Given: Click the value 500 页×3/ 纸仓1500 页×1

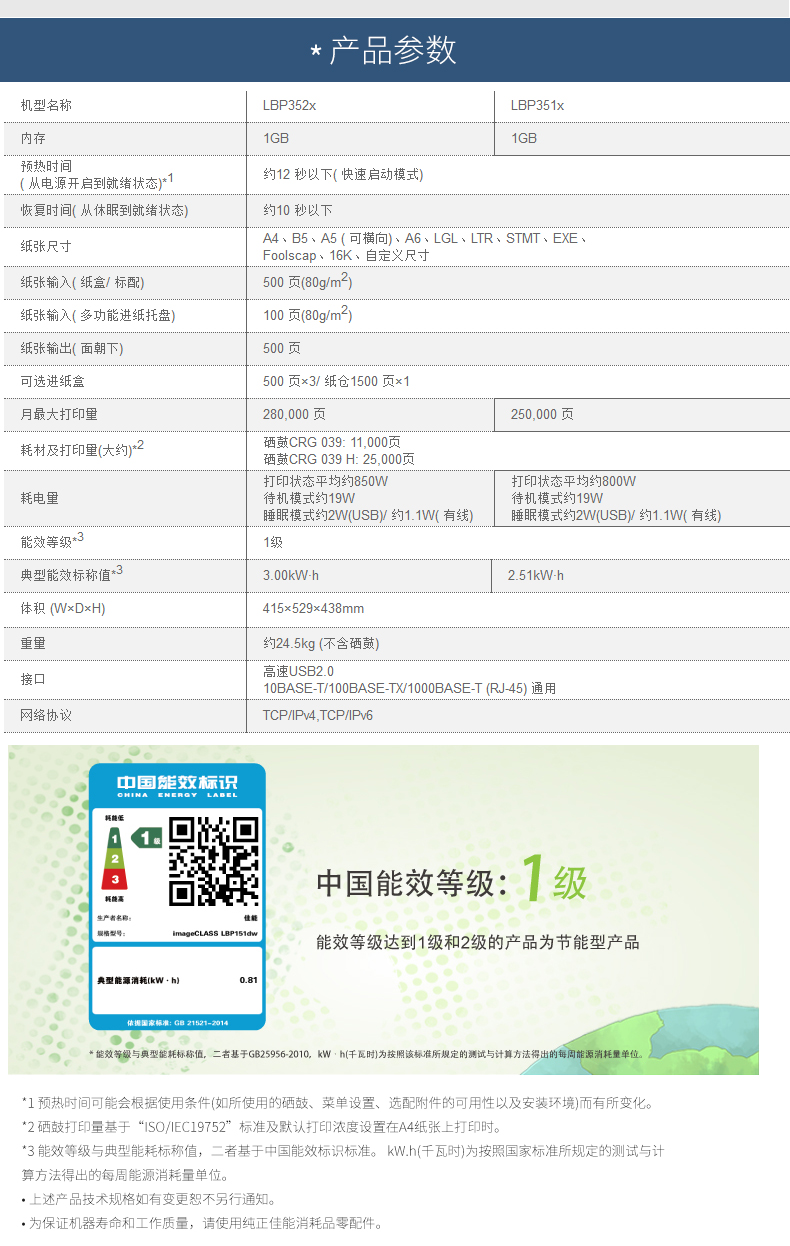Looking at the screenshot, I should point(336,381).
